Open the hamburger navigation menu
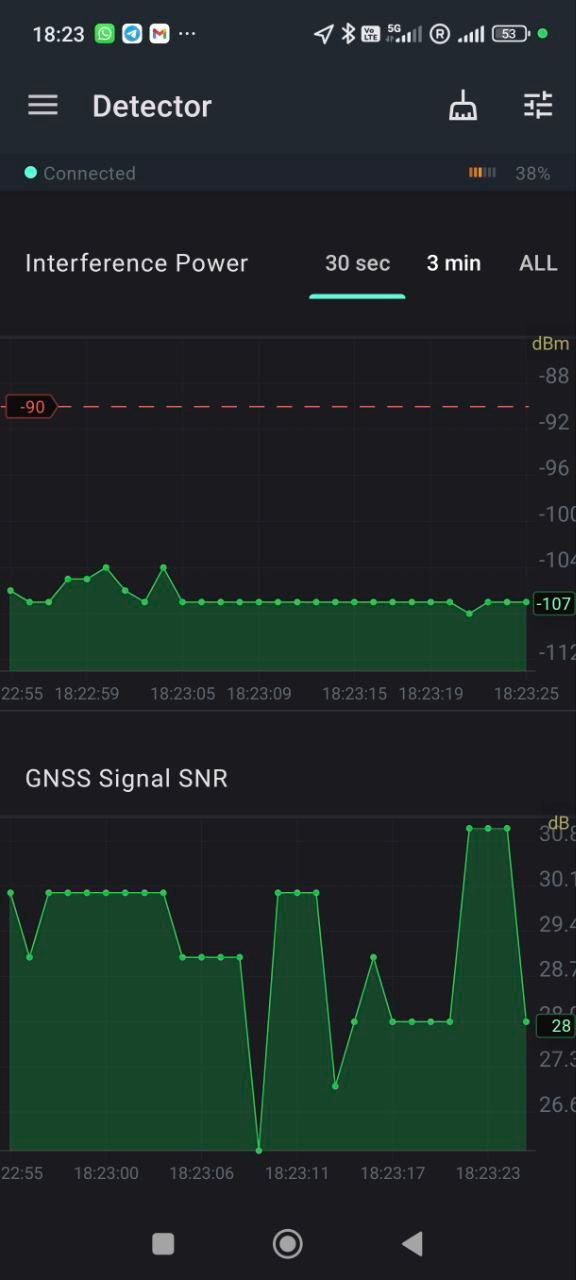Image resolution: width=576 pixels, height=1280 pixels. [43, 105]
